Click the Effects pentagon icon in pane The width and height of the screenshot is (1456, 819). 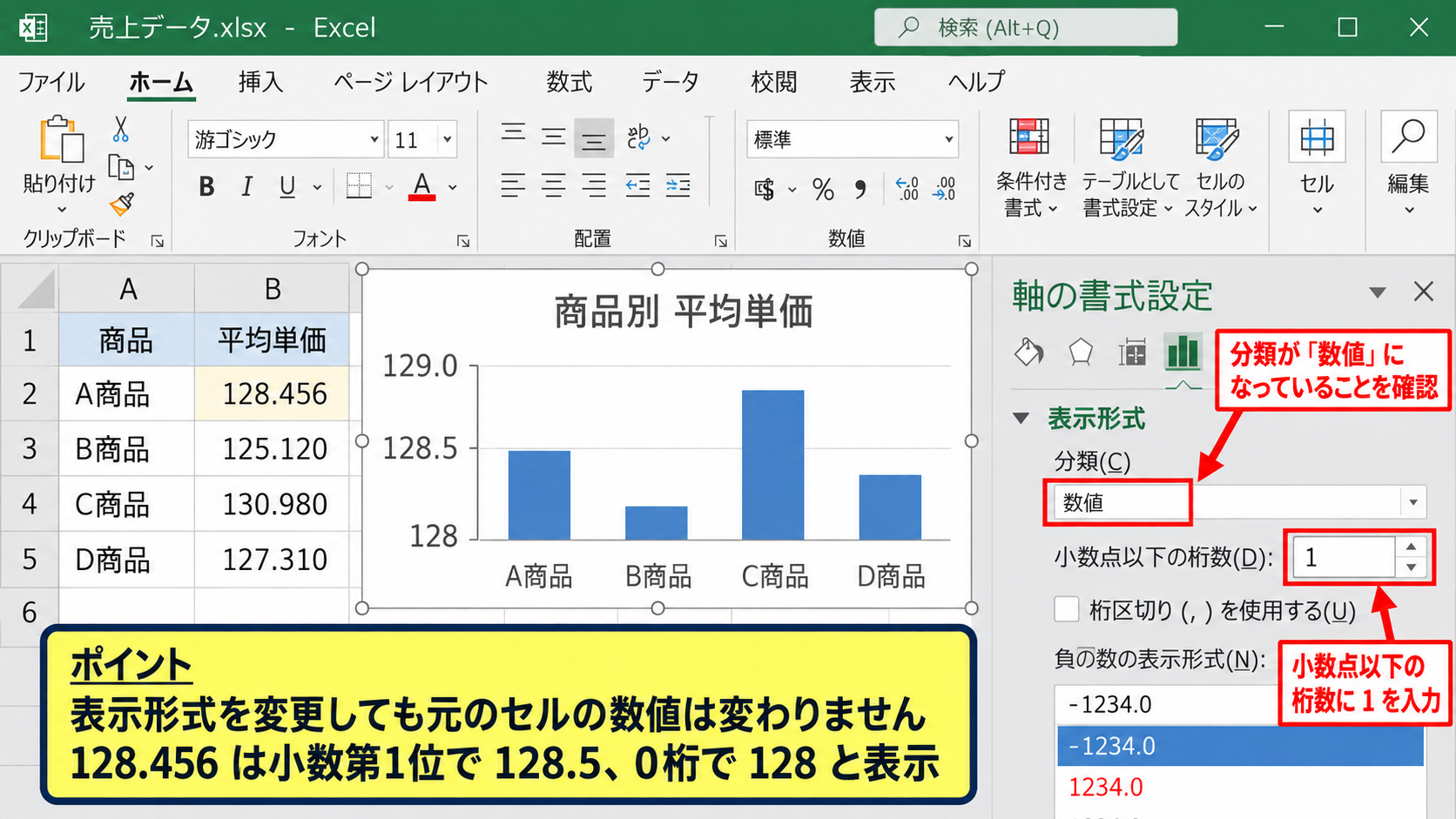tap(1081, 352)
